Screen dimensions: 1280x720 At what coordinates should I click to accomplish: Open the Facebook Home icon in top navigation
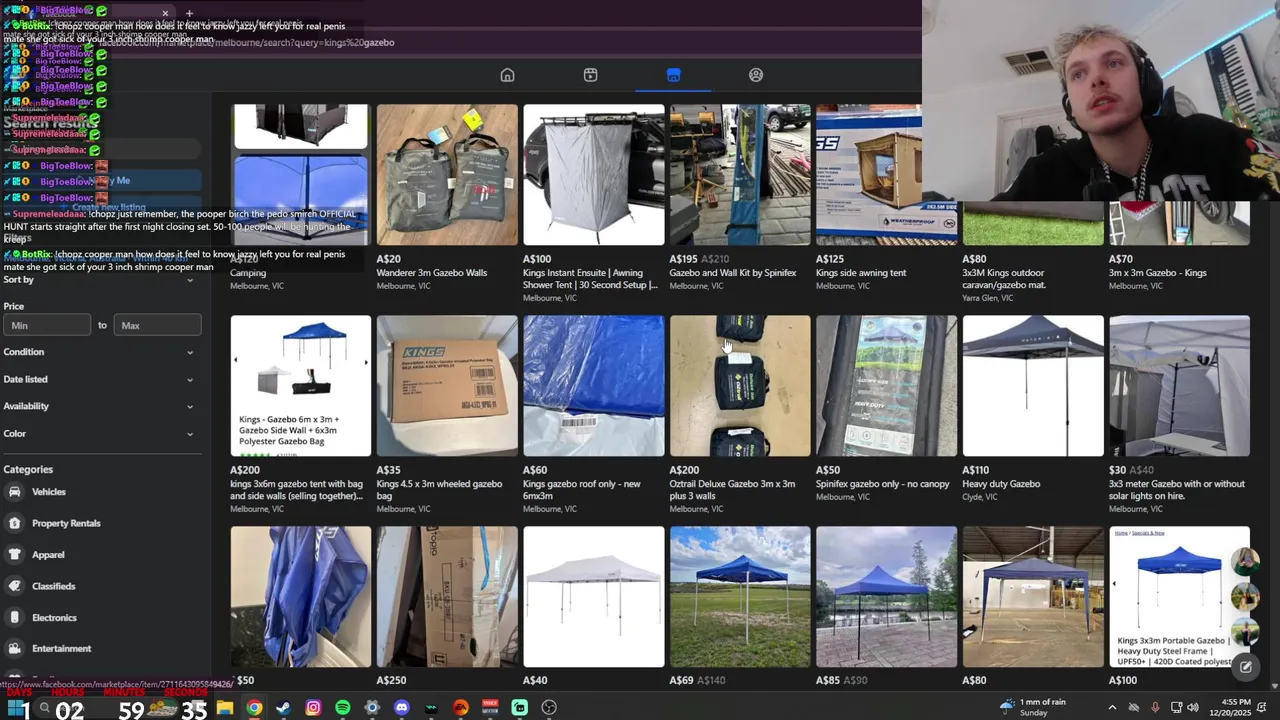click(507, 75)
